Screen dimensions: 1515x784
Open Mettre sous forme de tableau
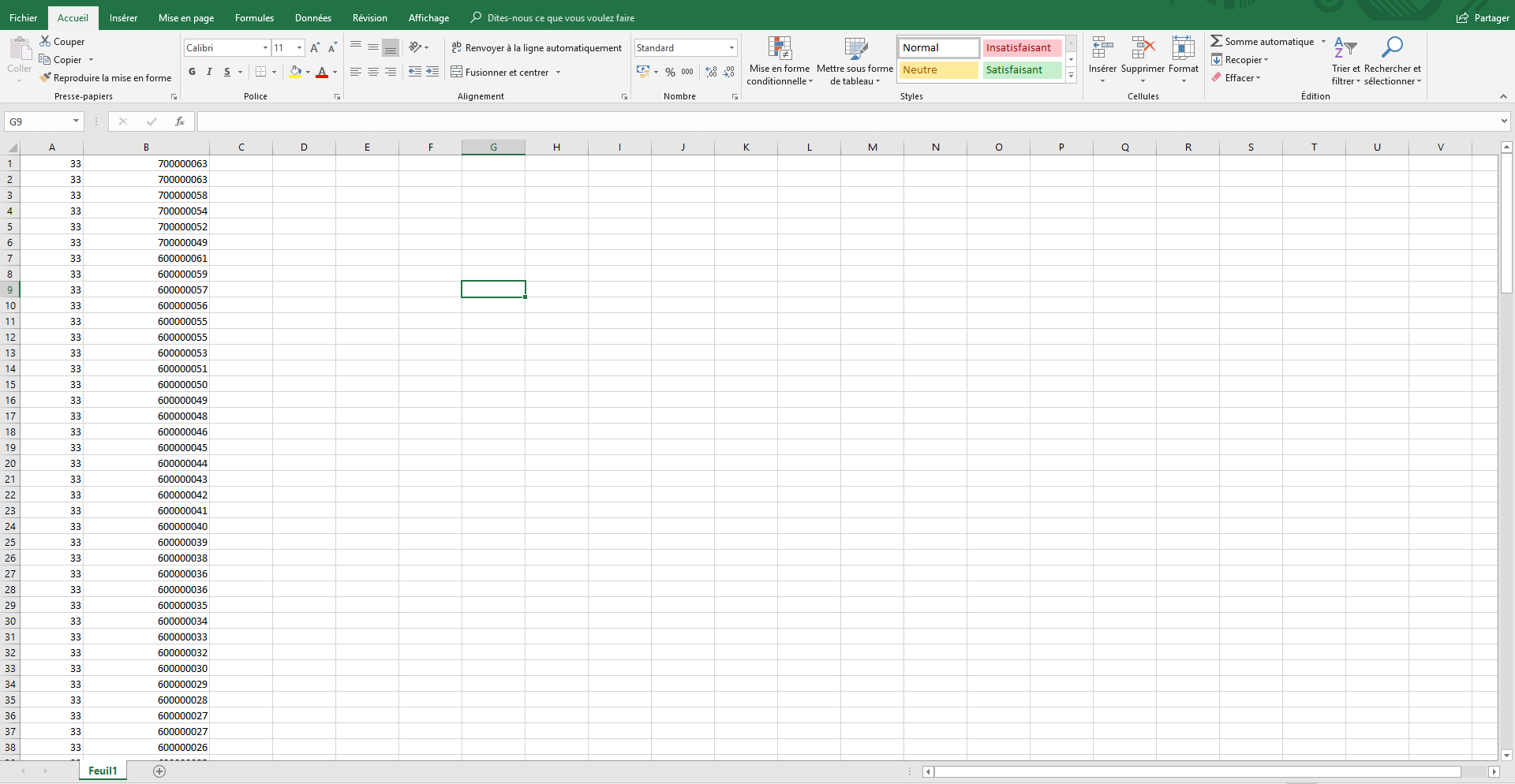pos(855,61)
